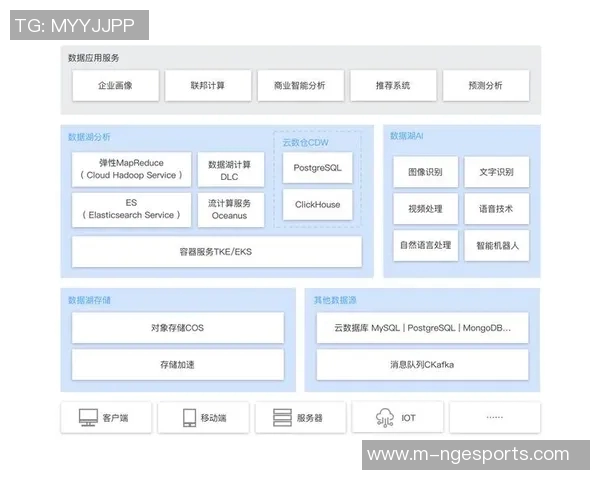Select ES Elasticsearch Service box
This screenshot has height=480, width=600.
pyautogui.click(x=131, y=209)
